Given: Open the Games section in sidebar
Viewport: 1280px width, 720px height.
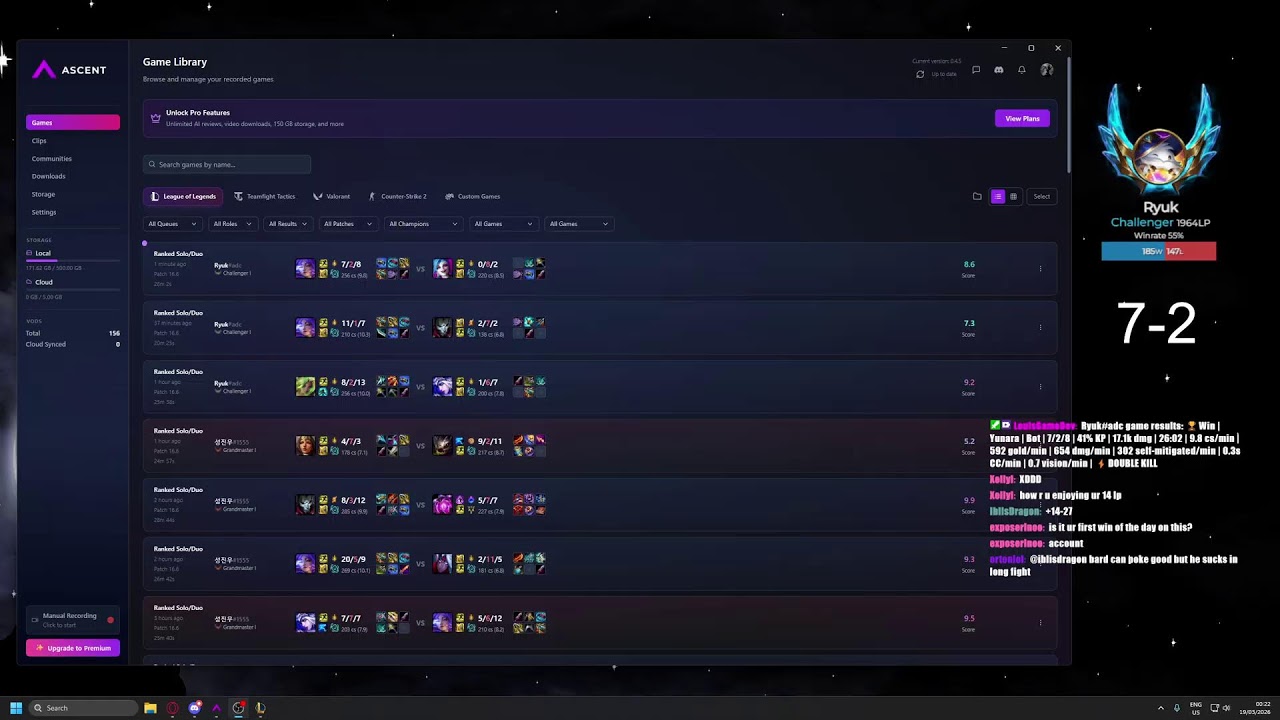Looking at the screenshot, I should (73, 122).
